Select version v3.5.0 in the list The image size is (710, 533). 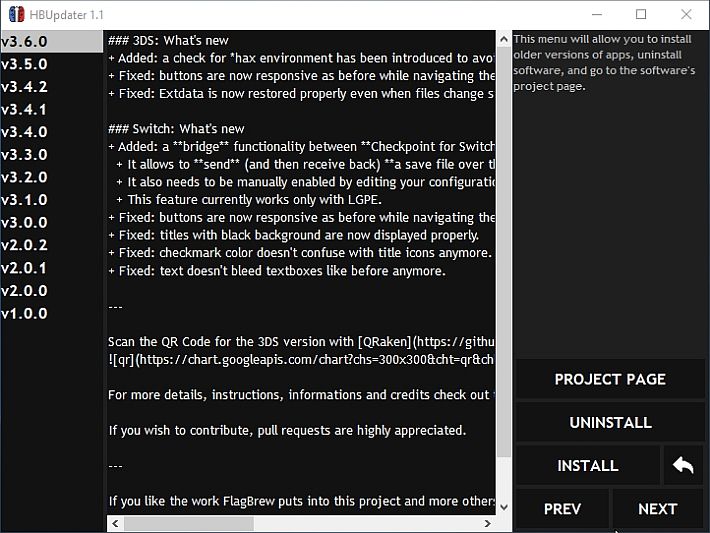[x=52, y=64]
